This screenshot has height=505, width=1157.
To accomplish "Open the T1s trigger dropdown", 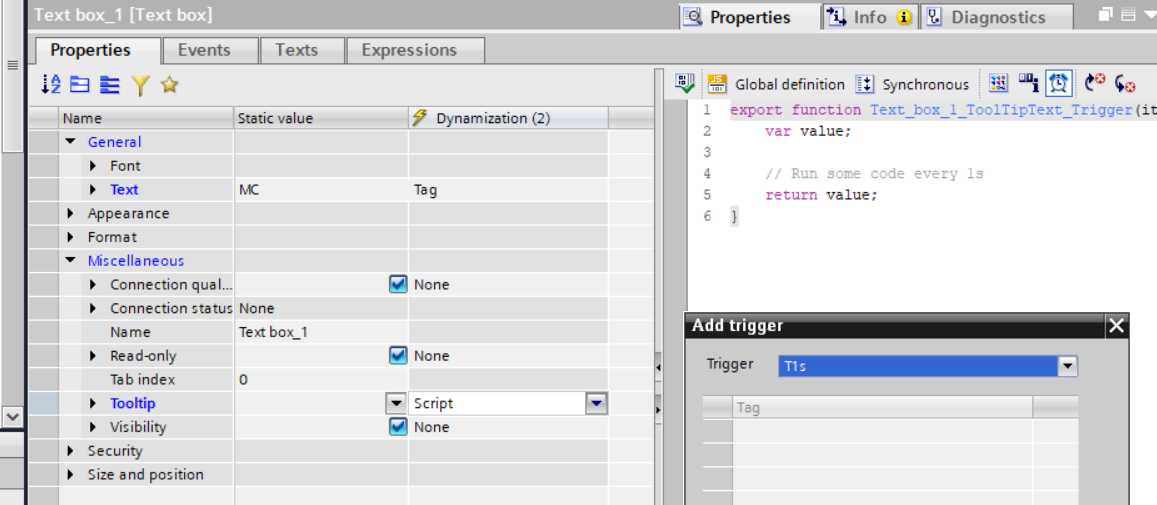I will coord(1068,366).
